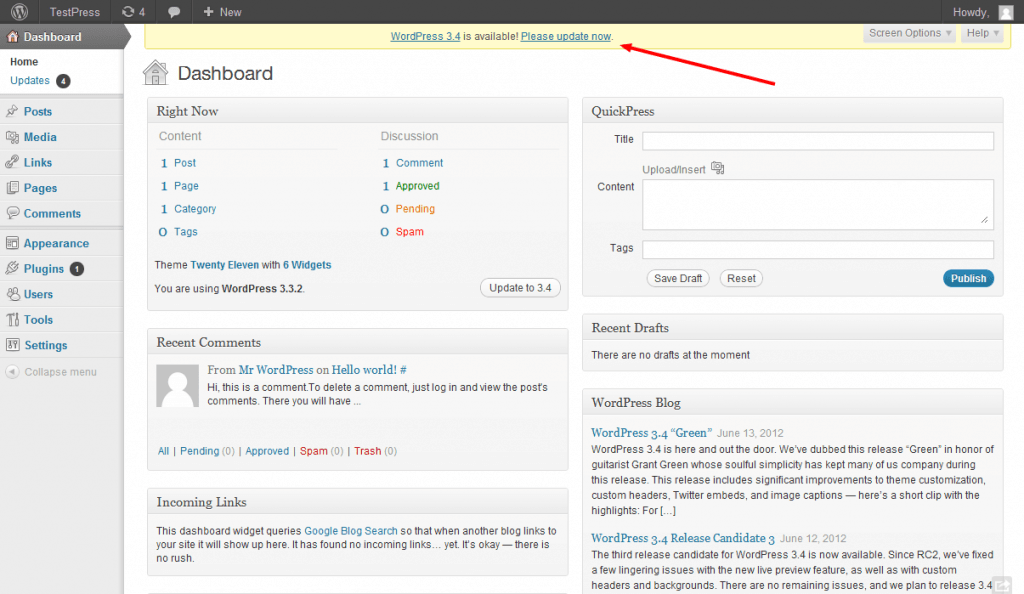View Trash comments link
Screen dimensions: 1024x594
(368, 451)
